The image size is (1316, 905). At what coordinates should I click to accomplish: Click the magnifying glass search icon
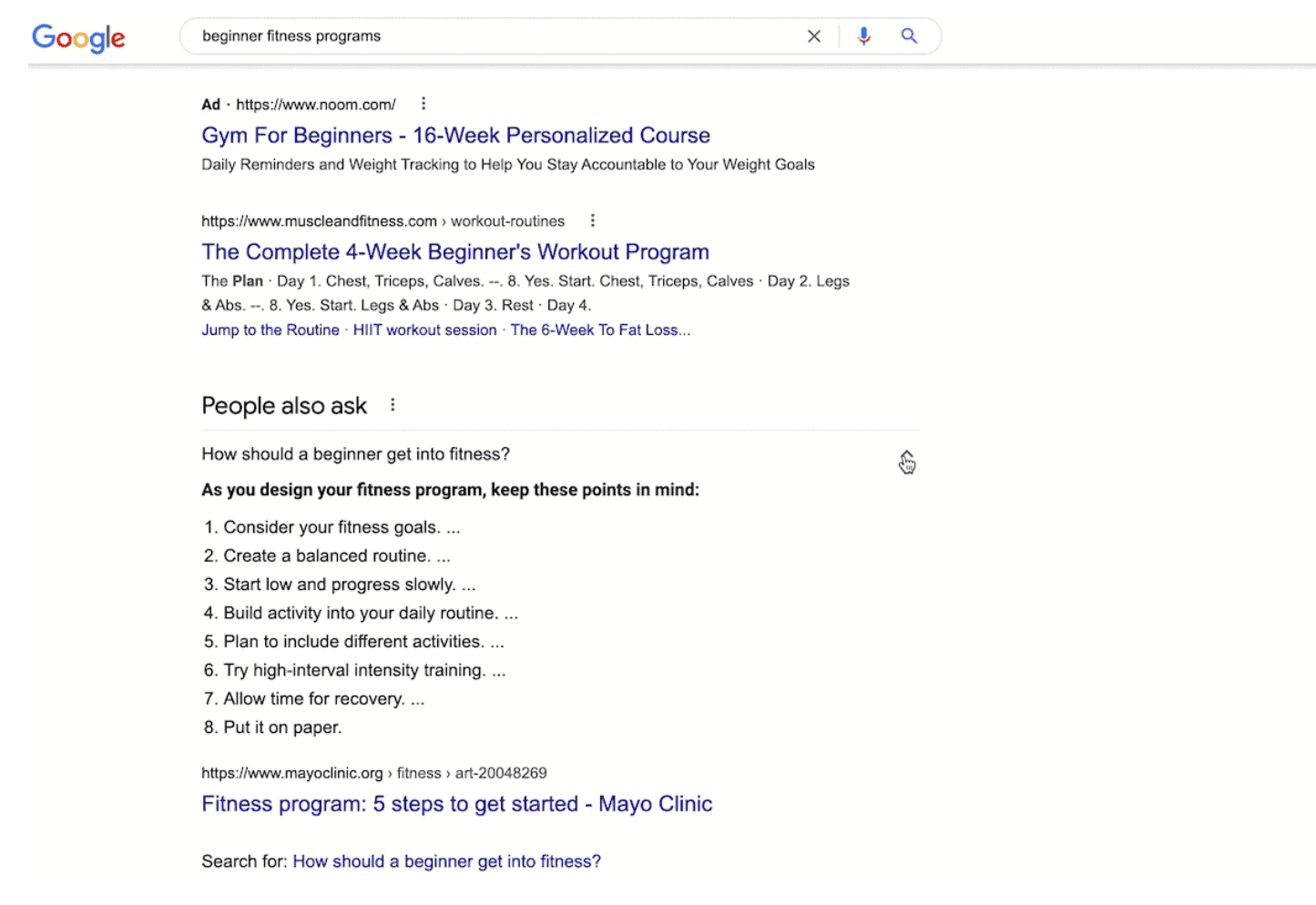(x=908, y=36)
